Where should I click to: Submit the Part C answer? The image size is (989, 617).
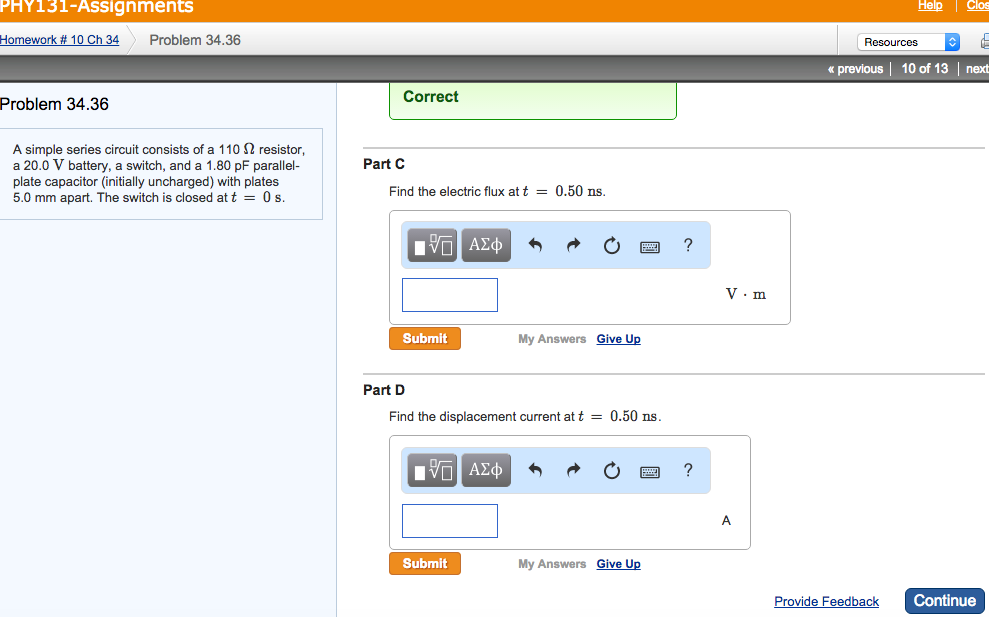click(x=424, y=338)
